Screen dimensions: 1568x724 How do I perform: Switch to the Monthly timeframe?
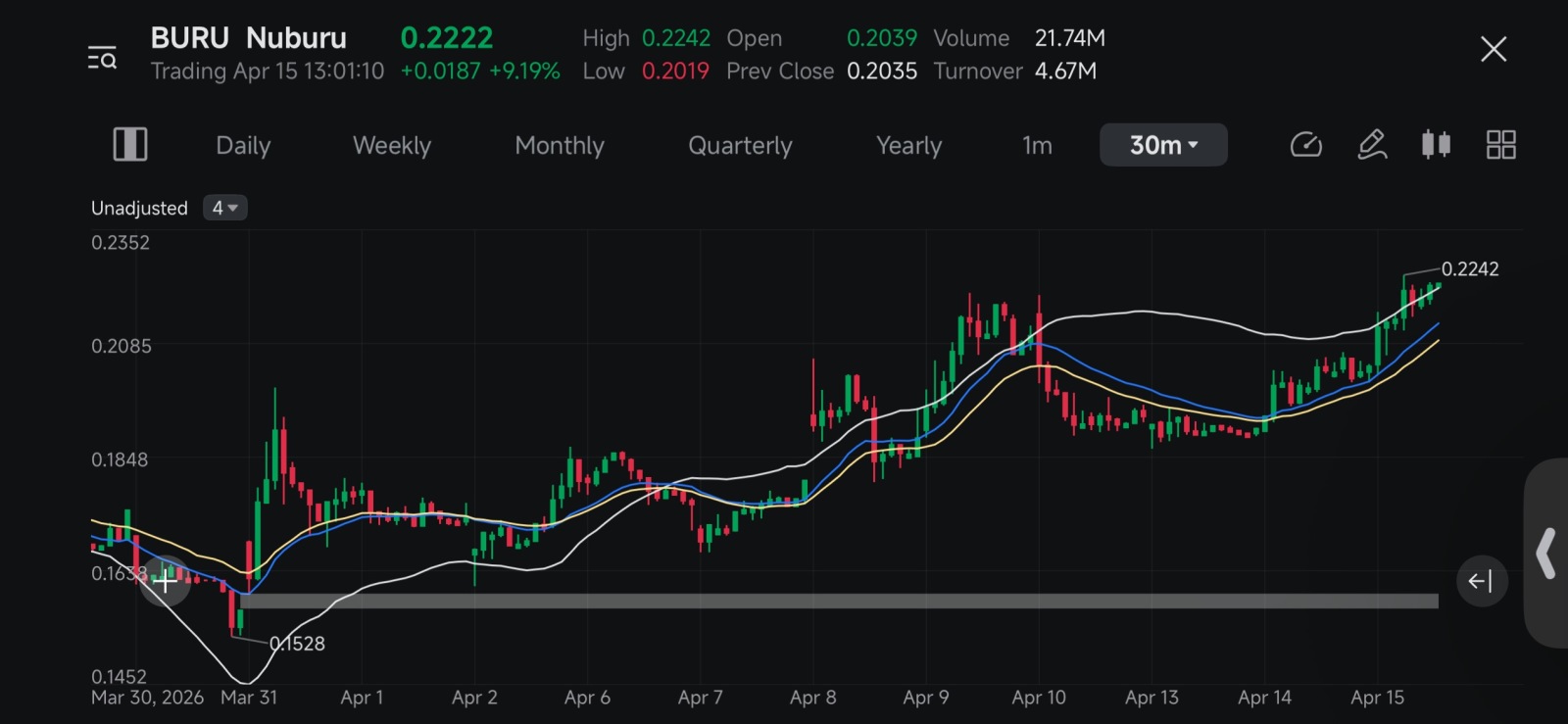[560, 145]
